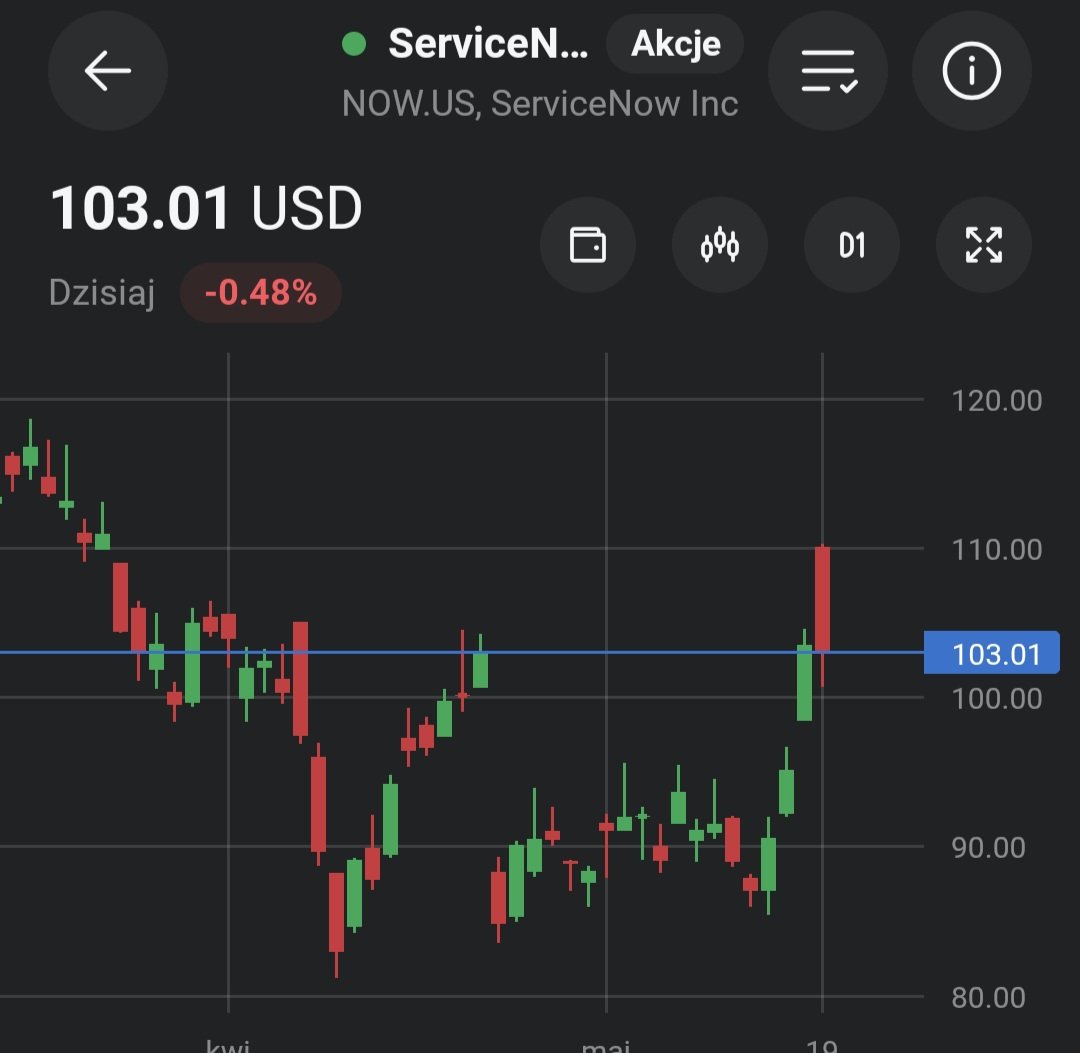Open the D1 timeframe selector
The width and height of the screenshot is (1080, 1053).
(x=852, y=244)
